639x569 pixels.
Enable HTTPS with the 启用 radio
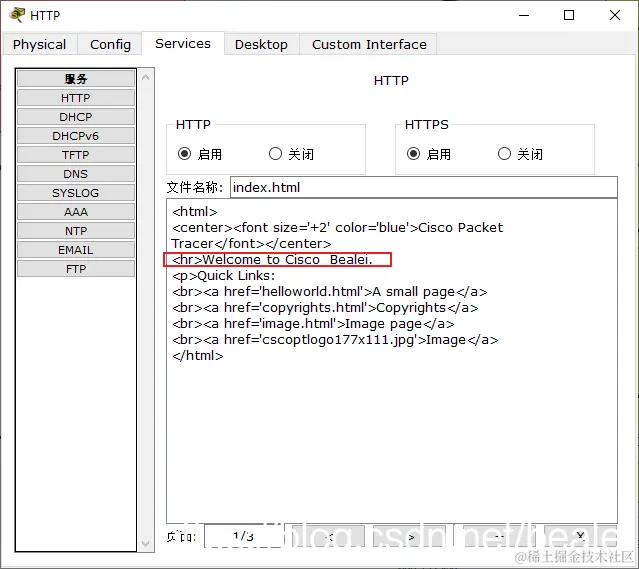413,154
